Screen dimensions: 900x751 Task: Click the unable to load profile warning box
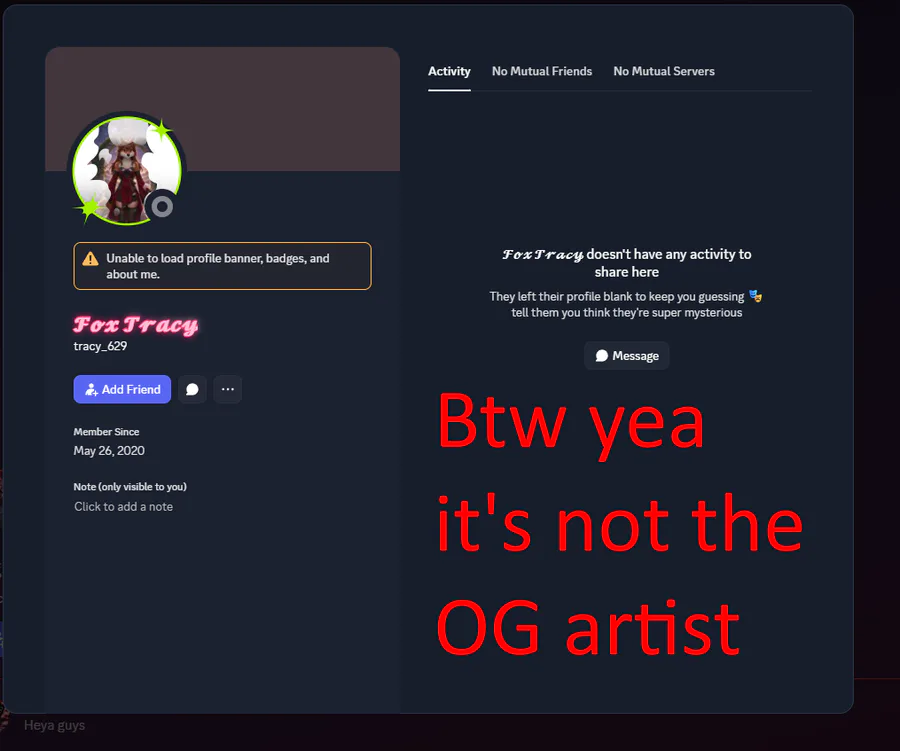[x=222, y=266]
